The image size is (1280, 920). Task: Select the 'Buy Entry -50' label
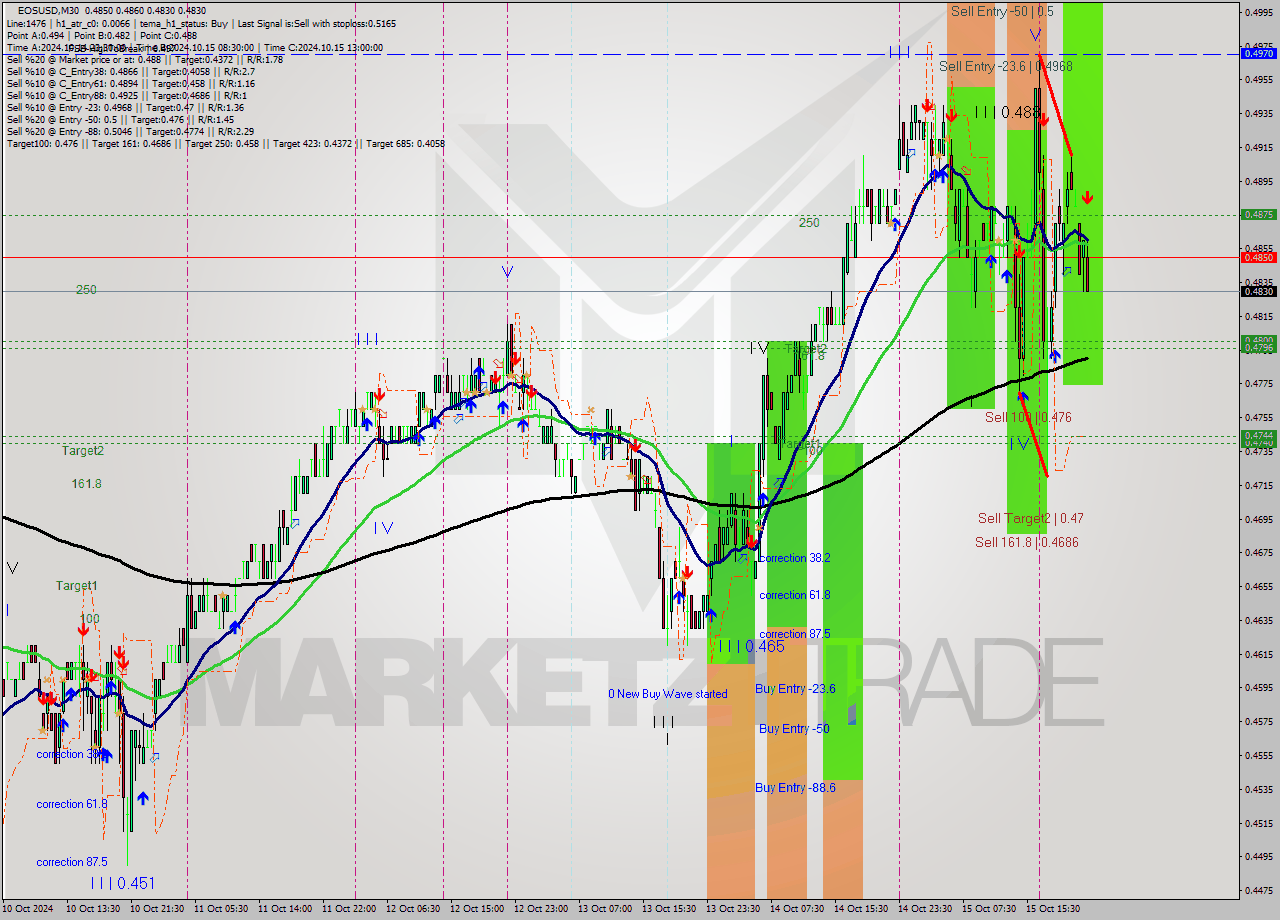point(794,729)
